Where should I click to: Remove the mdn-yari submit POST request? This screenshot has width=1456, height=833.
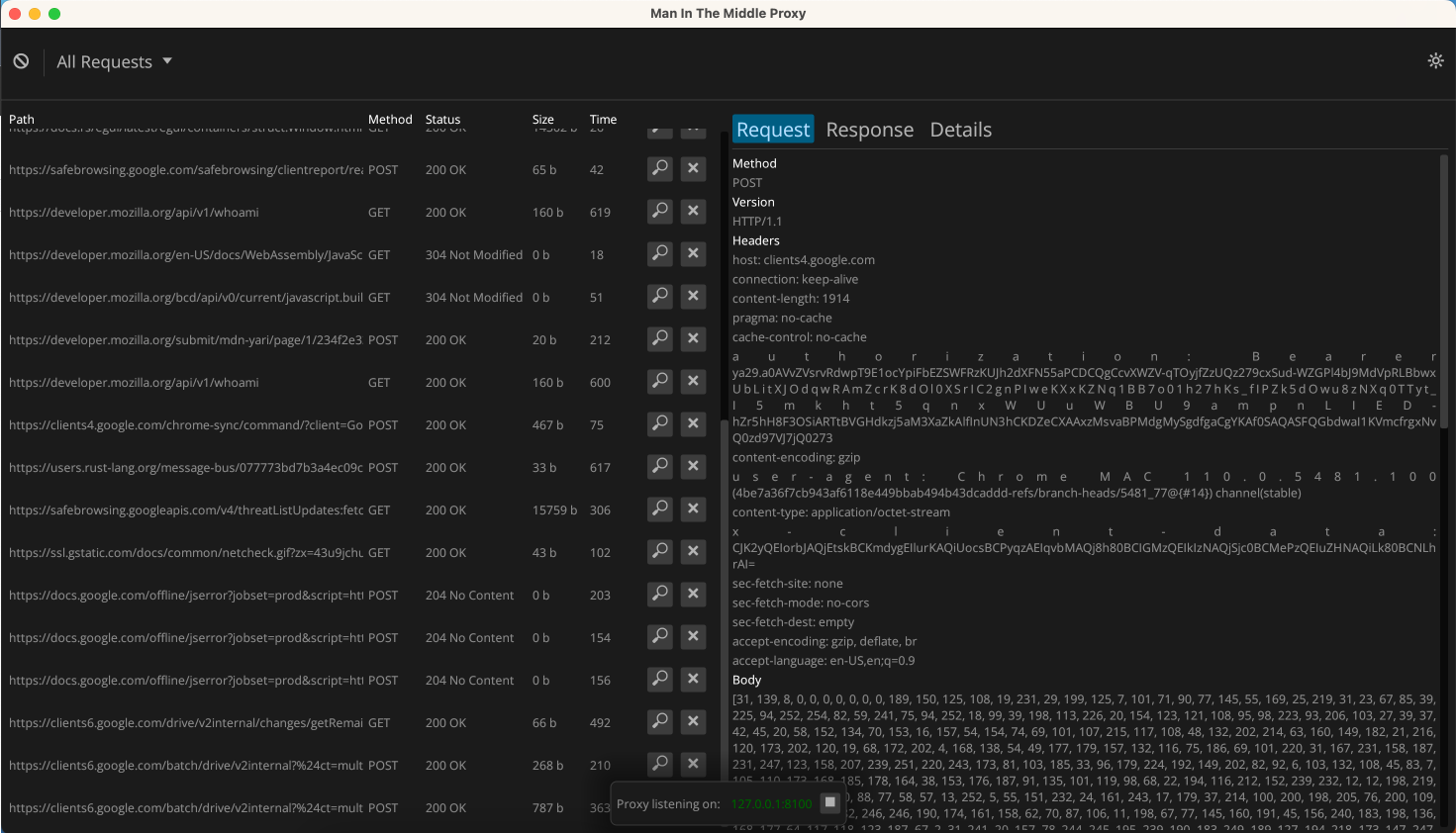[694, 339]
